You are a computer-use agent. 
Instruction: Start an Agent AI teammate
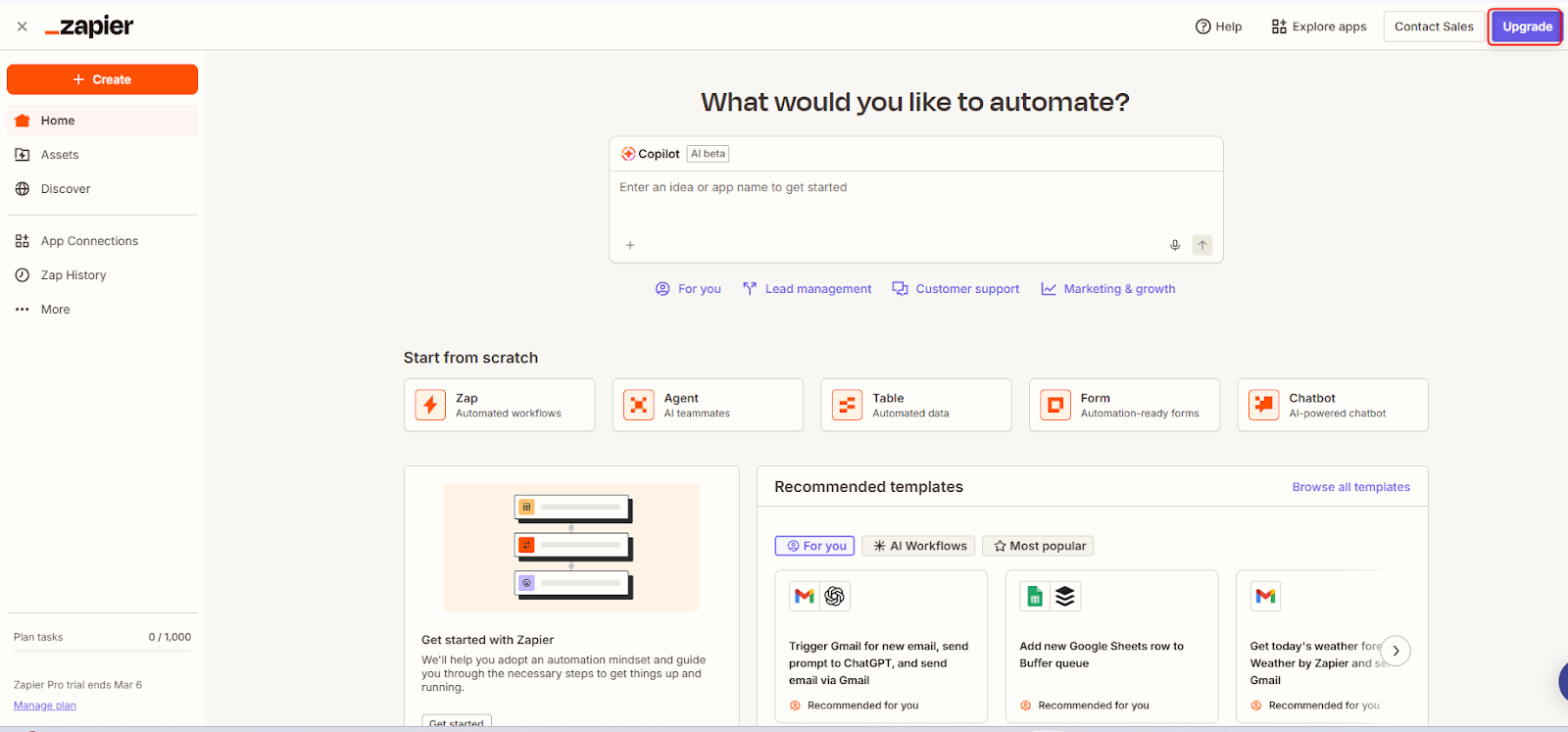tap(708, 405)
